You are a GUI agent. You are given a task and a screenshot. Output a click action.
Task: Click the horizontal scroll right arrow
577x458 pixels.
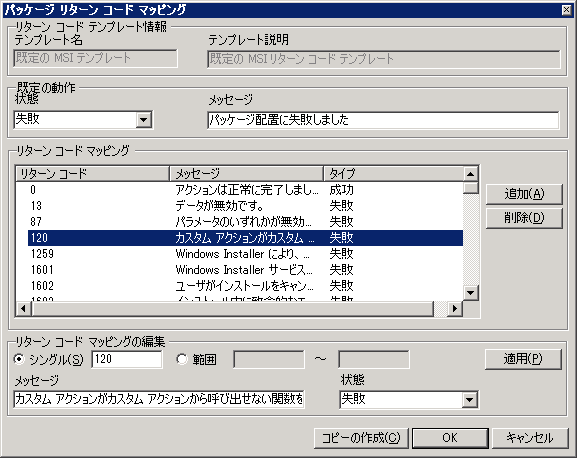coord(455,308)
